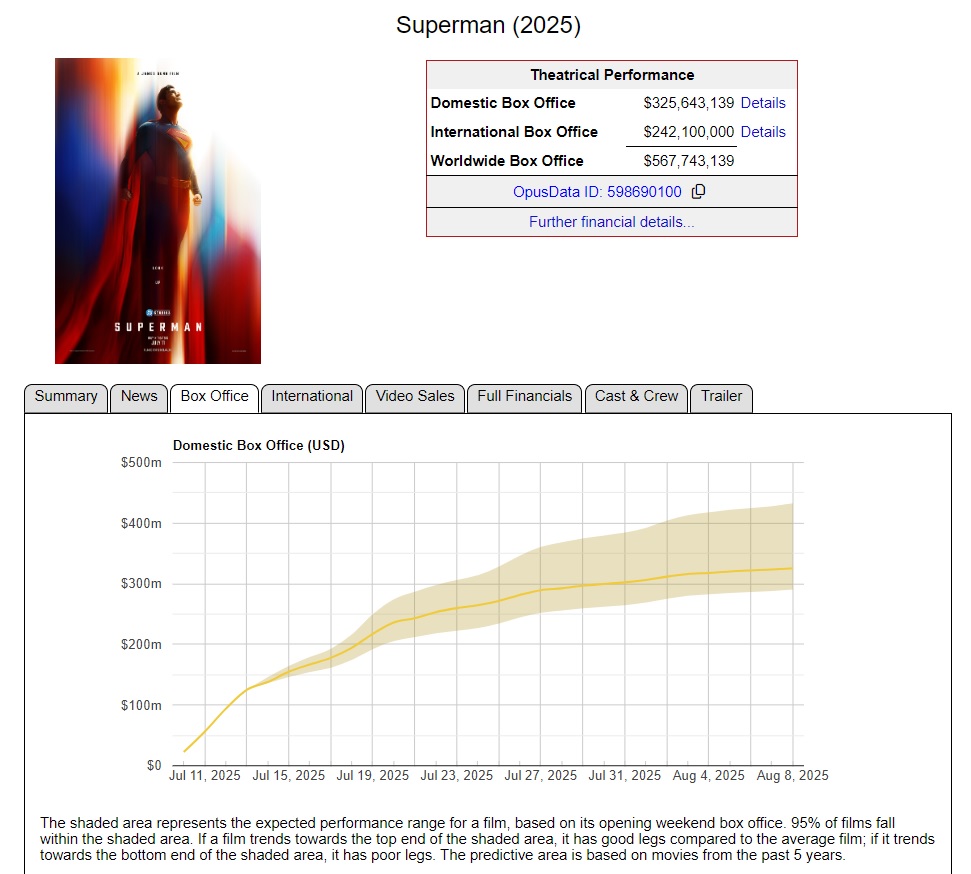Click the Jul 15, 2025 date label
Screen dimensions: 971x874
(289, 776)
